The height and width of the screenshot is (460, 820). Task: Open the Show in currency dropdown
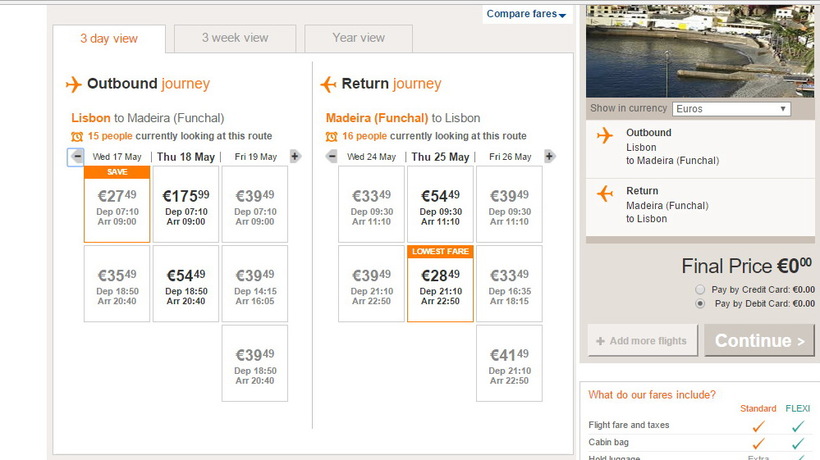pos(731,109)
